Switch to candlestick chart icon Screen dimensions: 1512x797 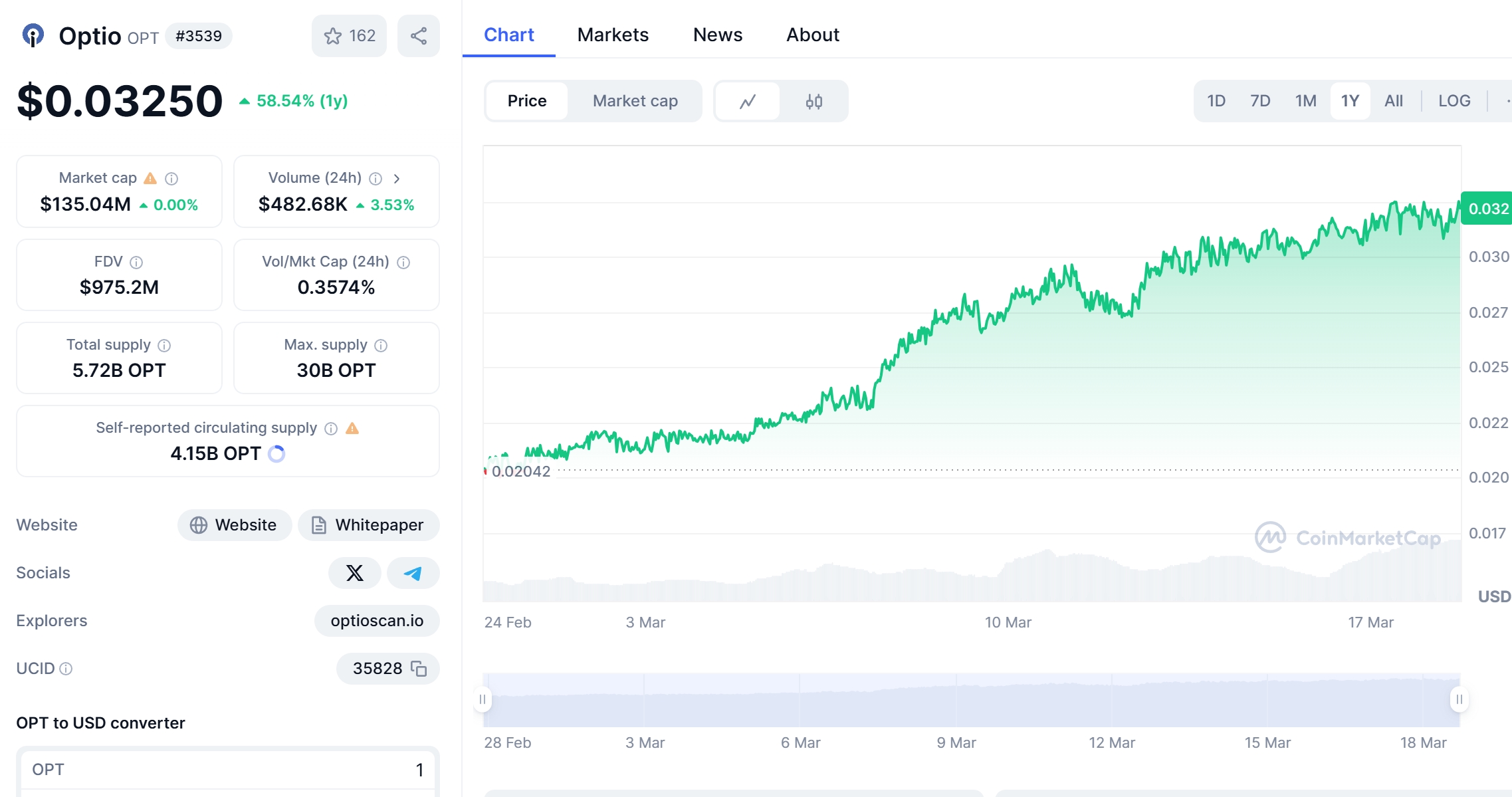(x=814, y=101)
